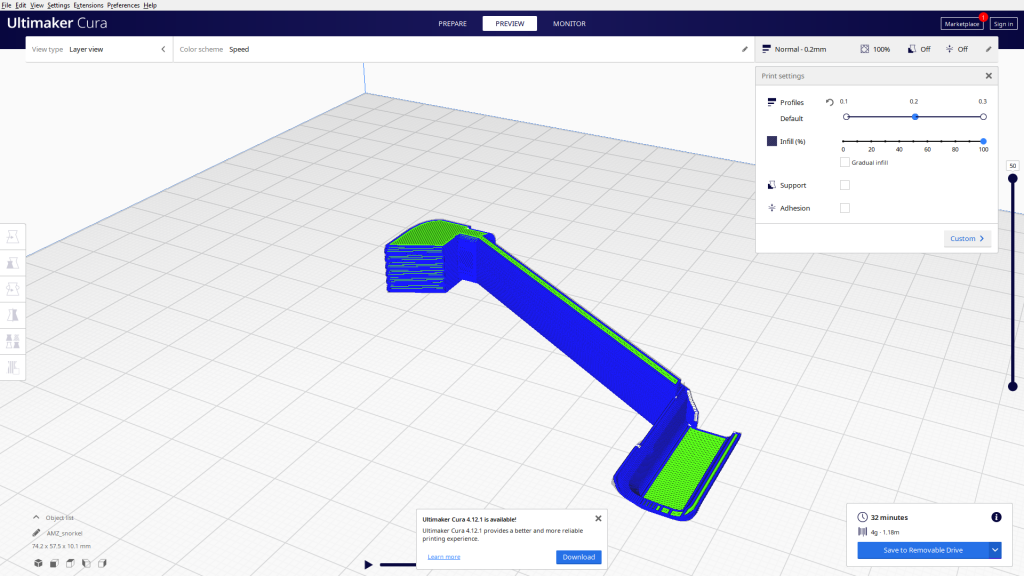1024x576 pixels.
Task: Open Custom print settings
Action: click(x=967, y=238)
